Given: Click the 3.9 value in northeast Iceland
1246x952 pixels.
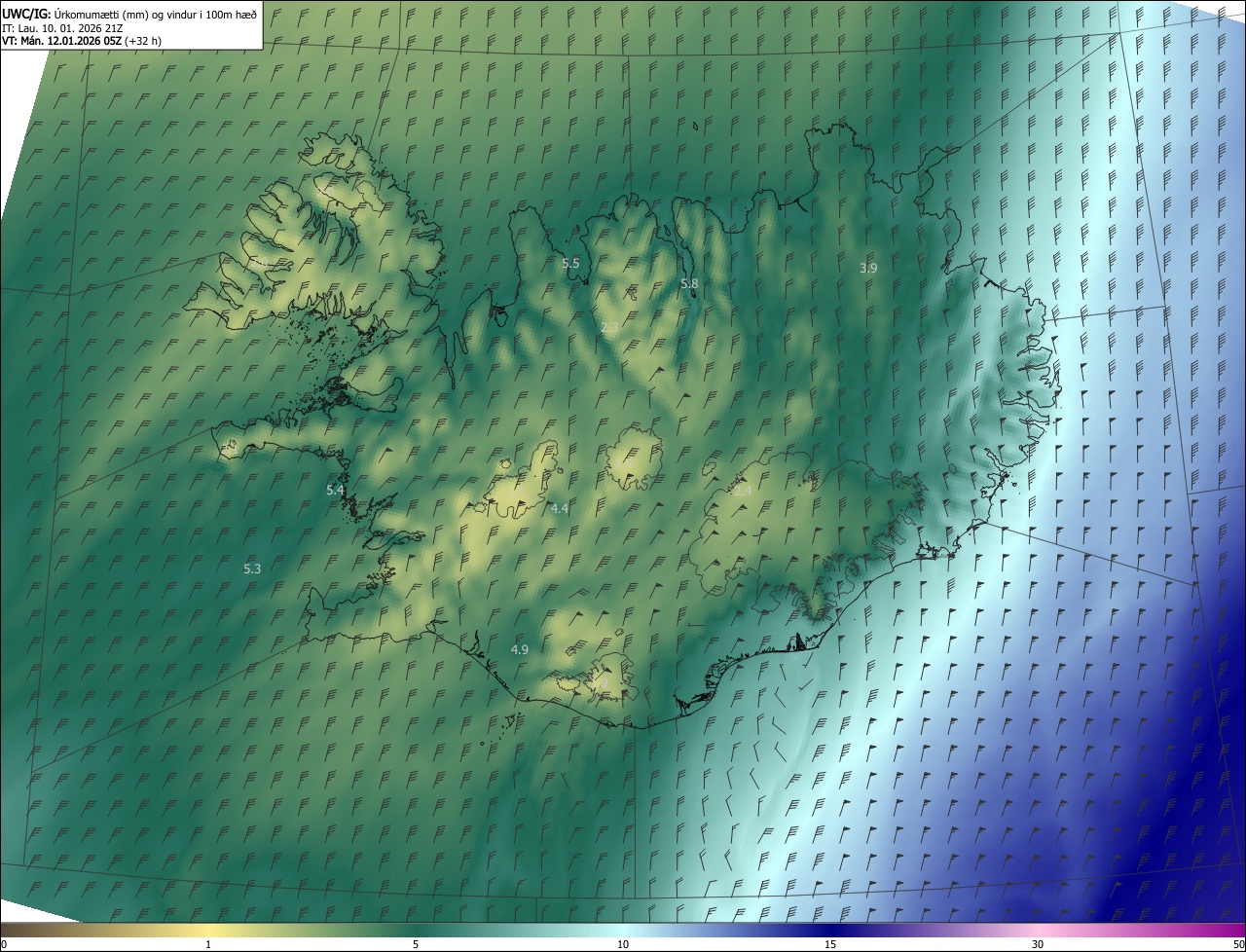Looking at the screenshot, I should point(868,268).
